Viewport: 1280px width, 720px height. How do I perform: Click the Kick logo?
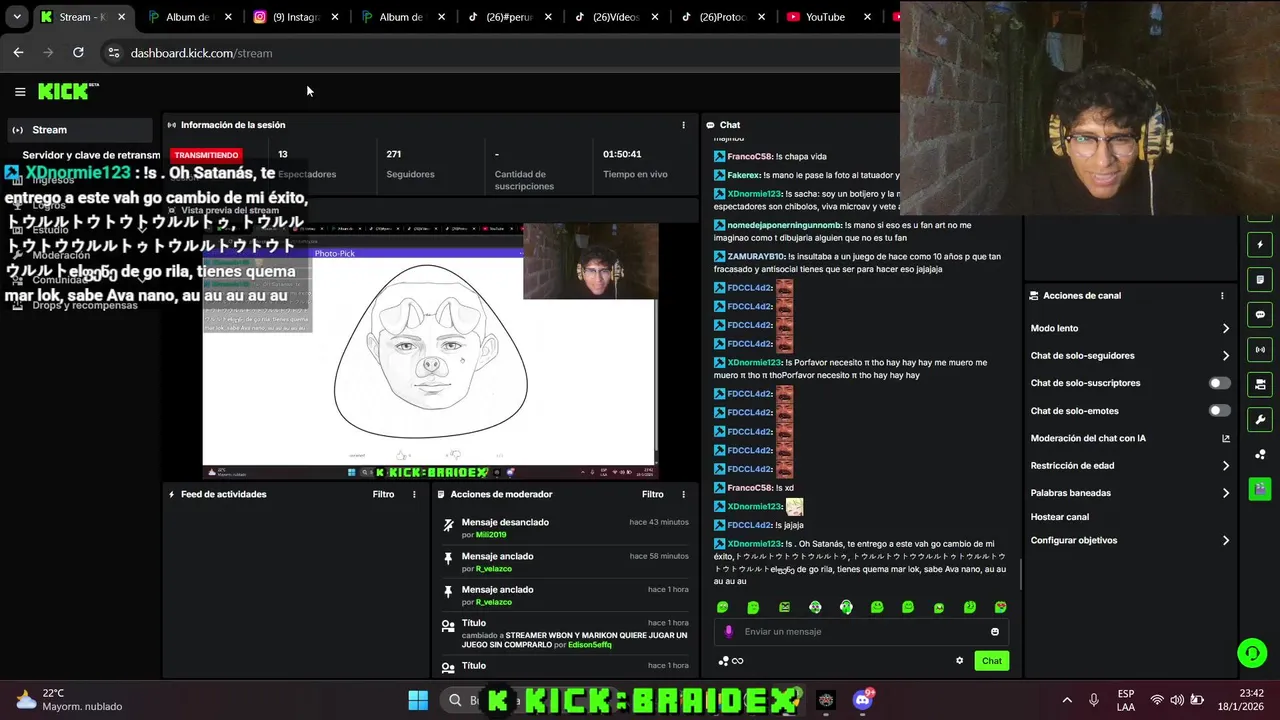click(x=68, y=91)
